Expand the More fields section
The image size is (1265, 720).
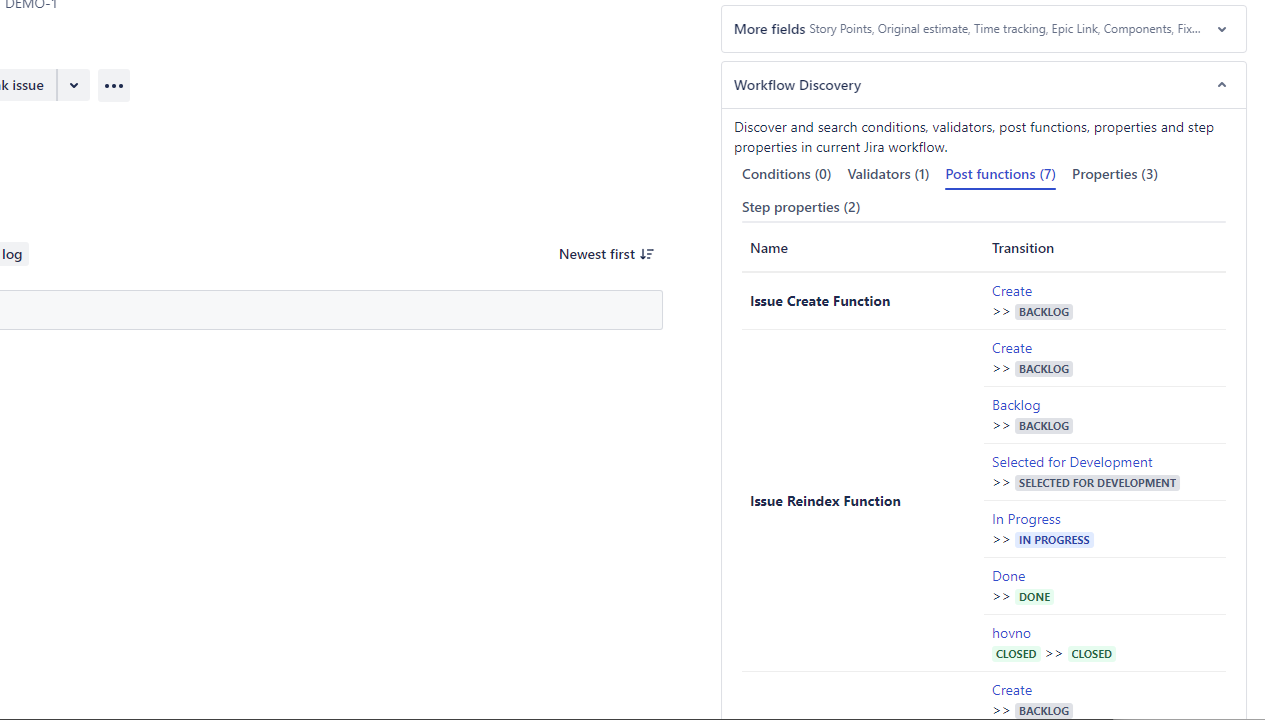(x=1221, y=30)
